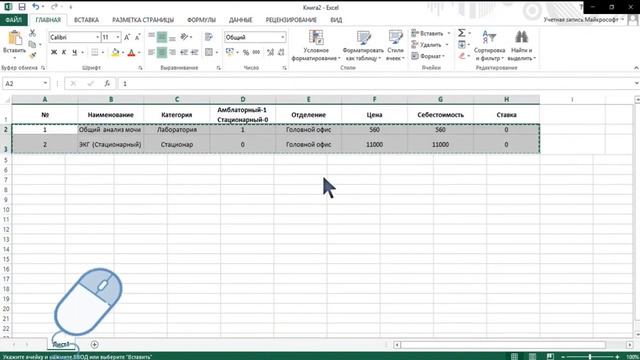The height and width of the screenshot is (360, 640).
Task: Click the decrease indent icon
Action: coord(184,52)
